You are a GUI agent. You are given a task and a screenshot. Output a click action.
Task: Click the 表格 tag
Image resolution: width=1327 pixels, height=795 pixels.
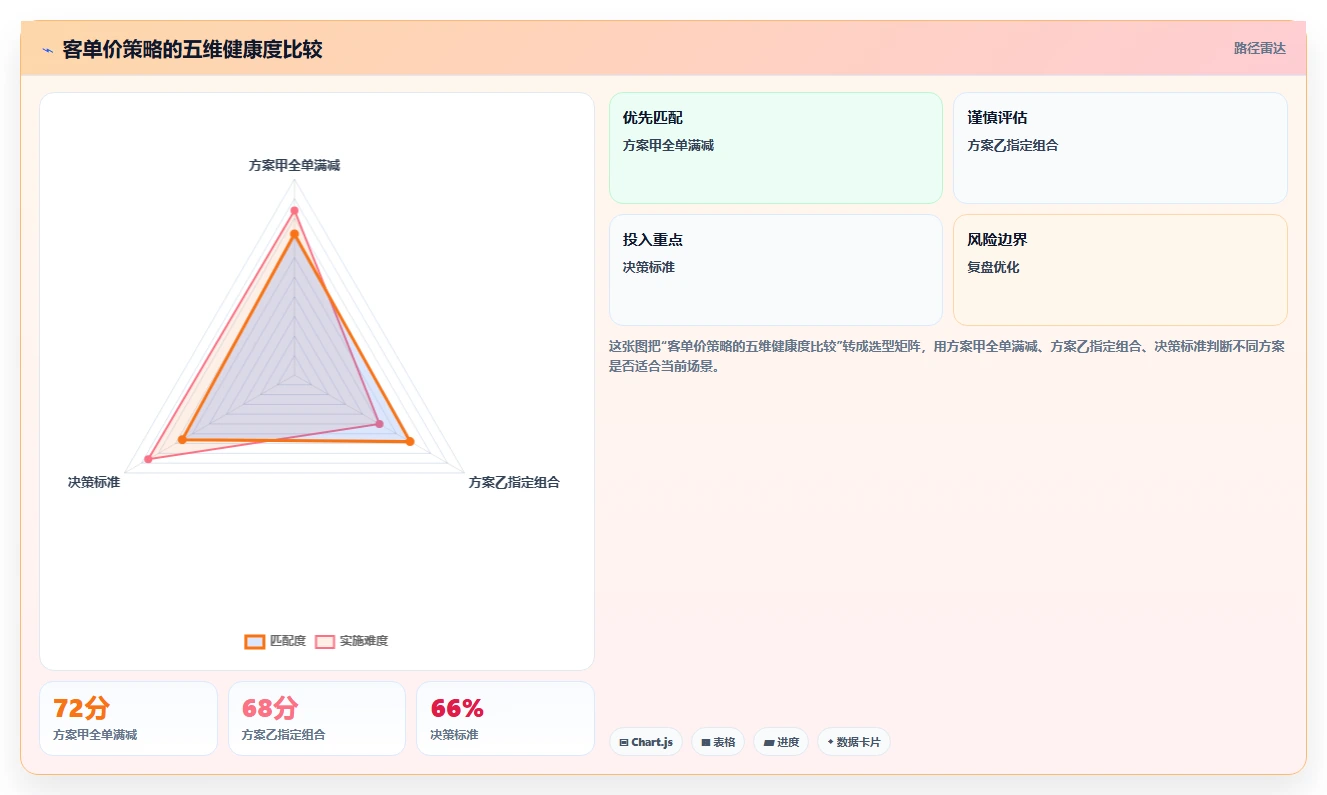point(718,742)
